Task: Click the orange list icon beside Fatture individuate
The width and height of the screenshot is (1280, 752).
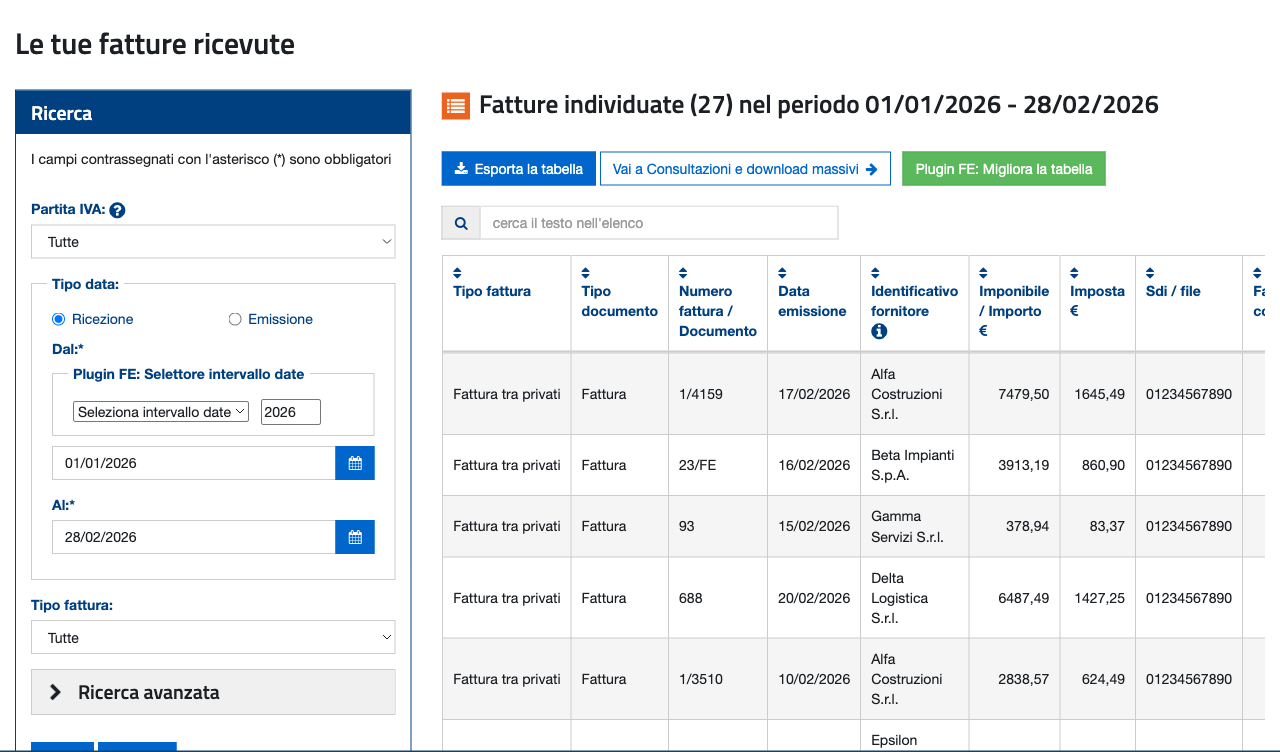Action: point(456,105)
